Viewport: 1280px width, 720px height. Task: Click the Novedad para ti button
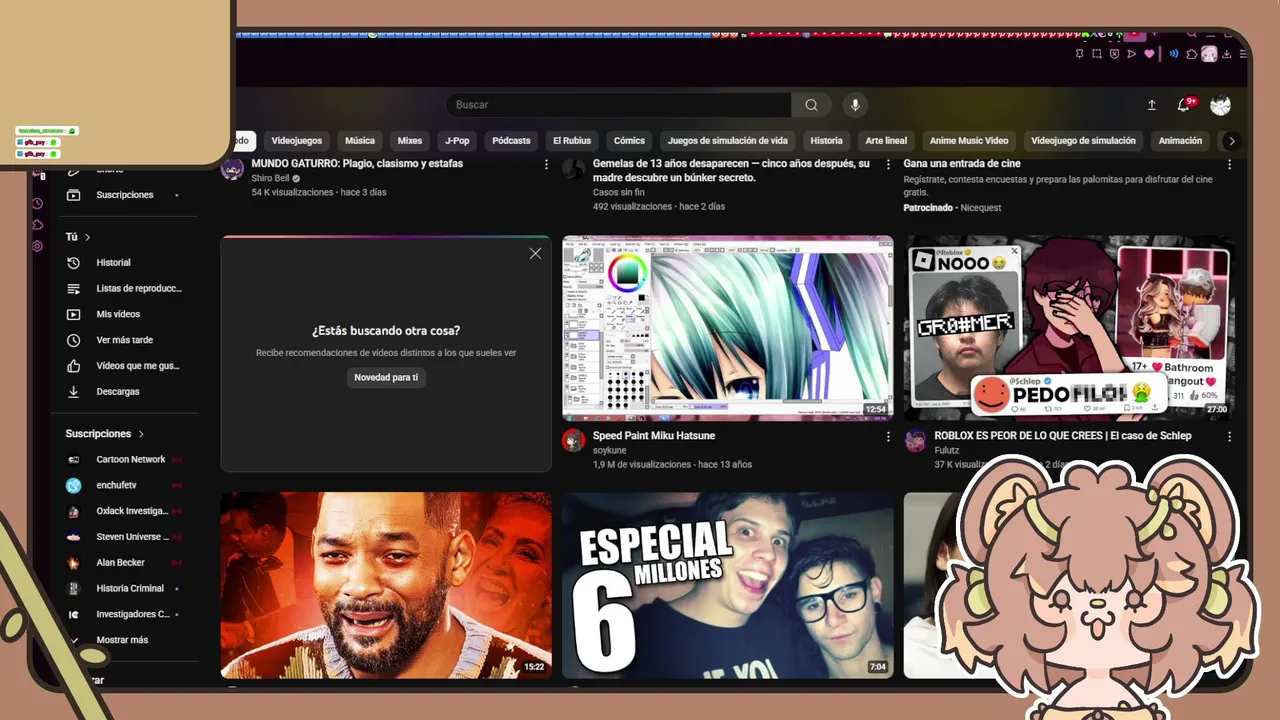coord(386,377)
